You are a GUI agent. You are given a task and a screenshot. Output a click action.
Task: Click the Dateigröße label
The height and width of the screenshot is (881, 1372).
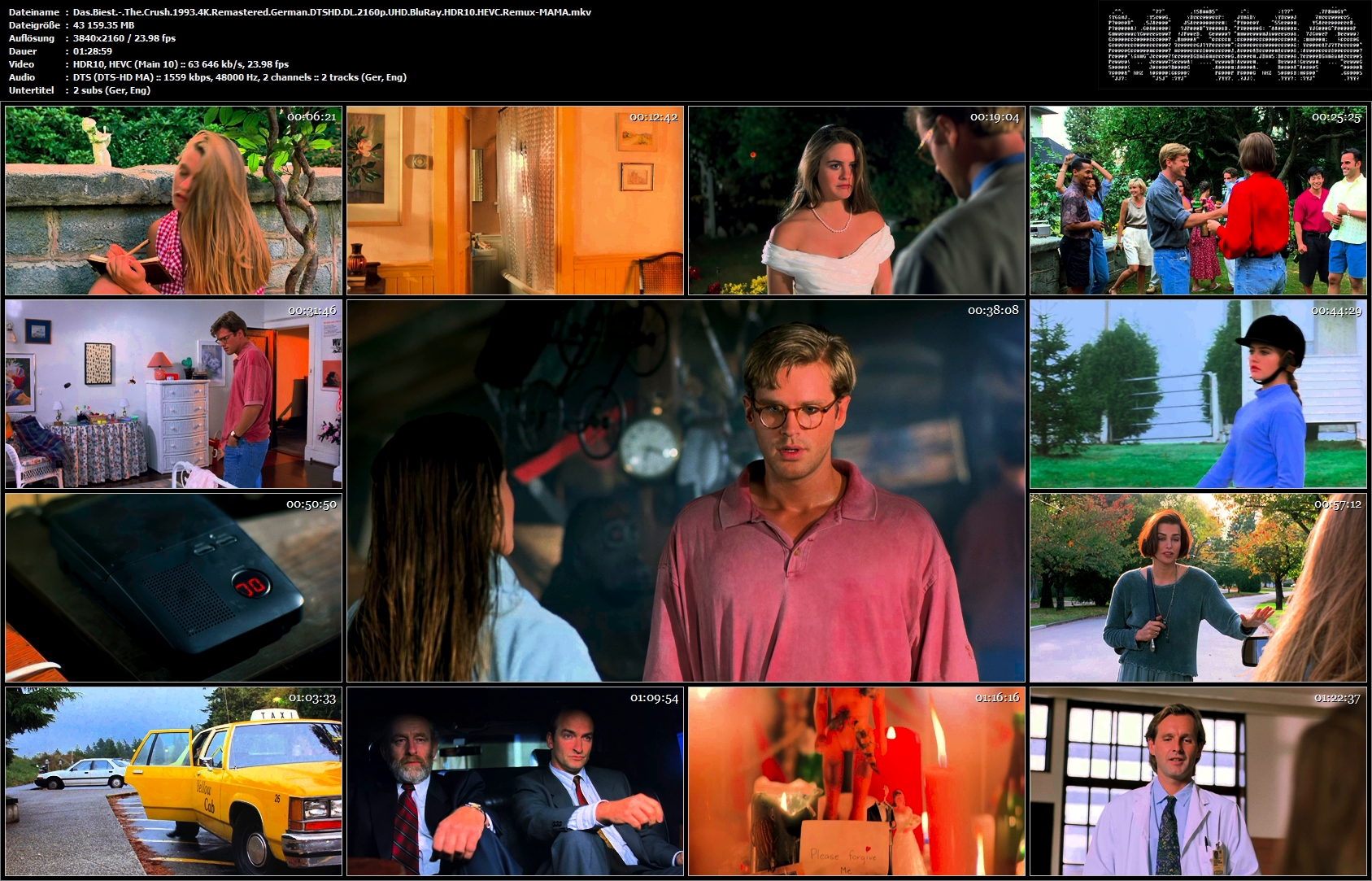(x=33, y=25)
